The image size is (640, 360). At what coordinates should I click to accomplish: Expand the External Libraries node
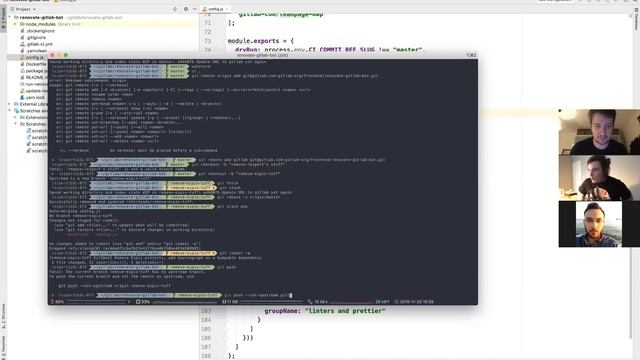pos(10,104)
